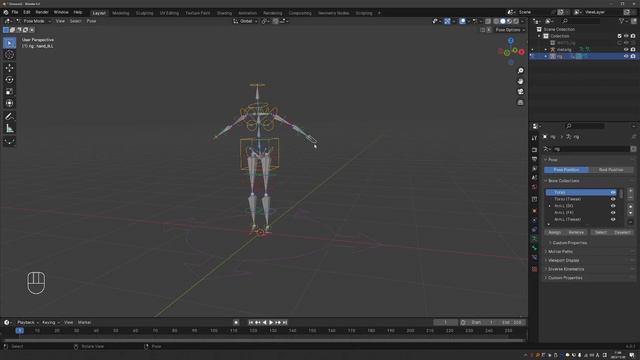Toggle visibility of Arm.L (Tweak) collection
The width and height of the screenshot is (640, 360).
click(613, 220)
